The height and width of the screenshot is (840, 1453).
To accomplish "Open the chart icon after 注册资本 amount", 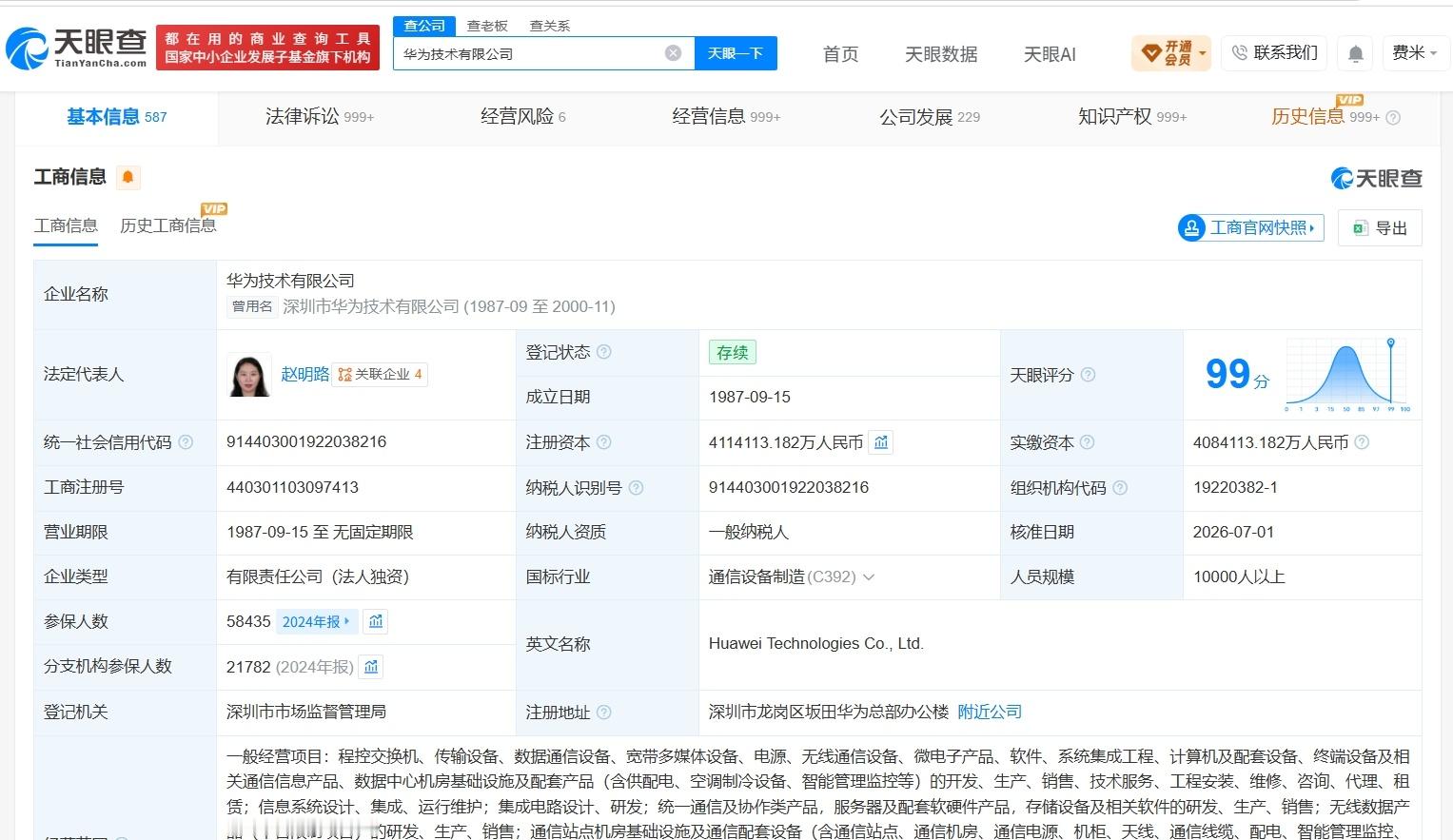I will [881, 442].
